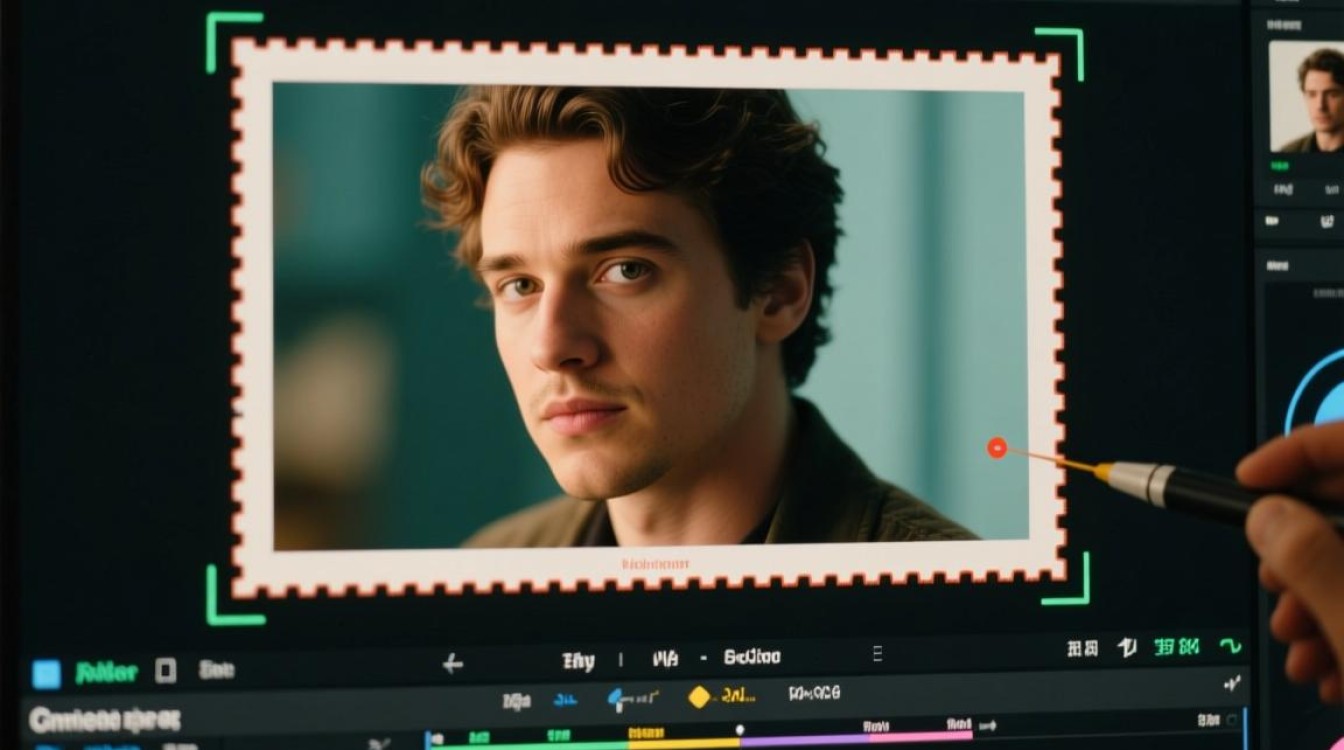The width and height of the screenshot is (1344, 750).
Task: Select the pink clip segment on the timeline track
Action: pos(922,736)
